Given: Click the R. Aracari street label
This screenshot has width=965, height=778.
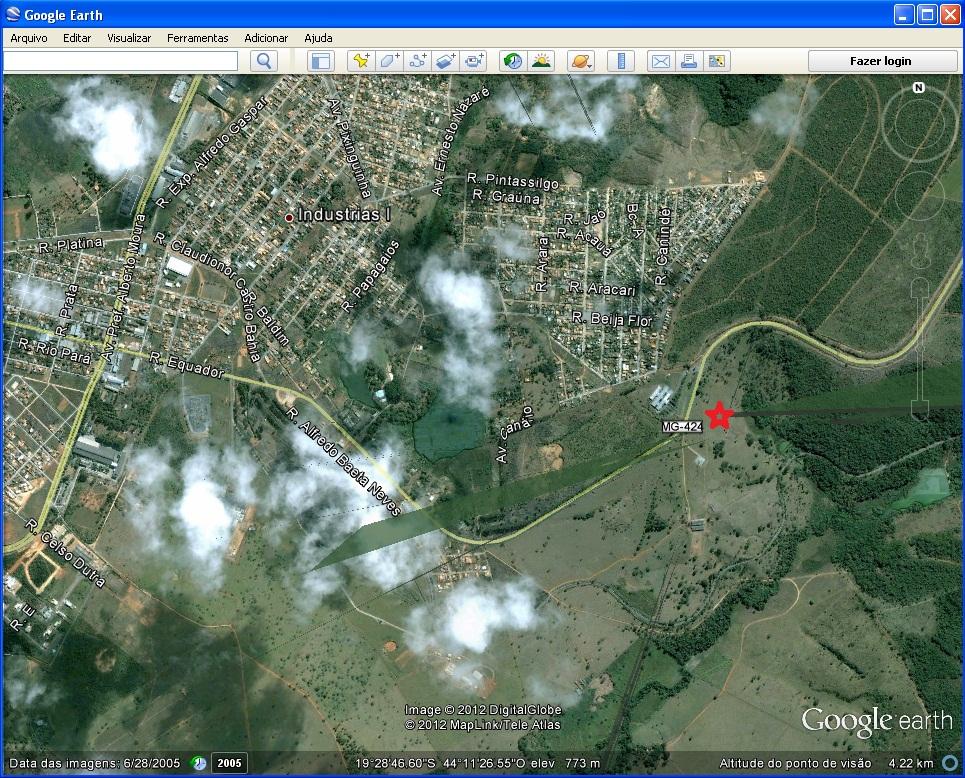Looking at the screenshot, I should pyautogui.click(x=603, y=288).
